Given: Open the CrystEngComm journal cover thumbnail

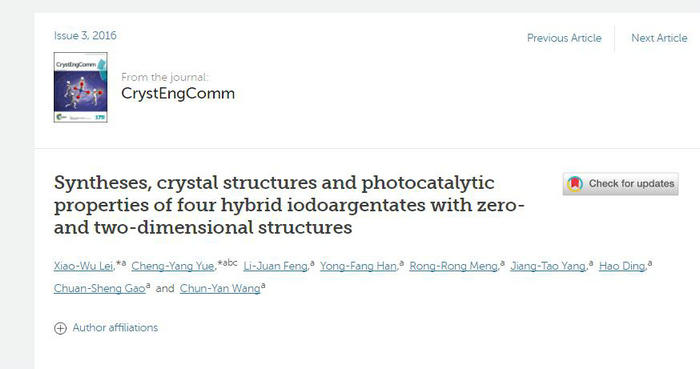Looking at the screenshot, I should (x=80, y=87).
